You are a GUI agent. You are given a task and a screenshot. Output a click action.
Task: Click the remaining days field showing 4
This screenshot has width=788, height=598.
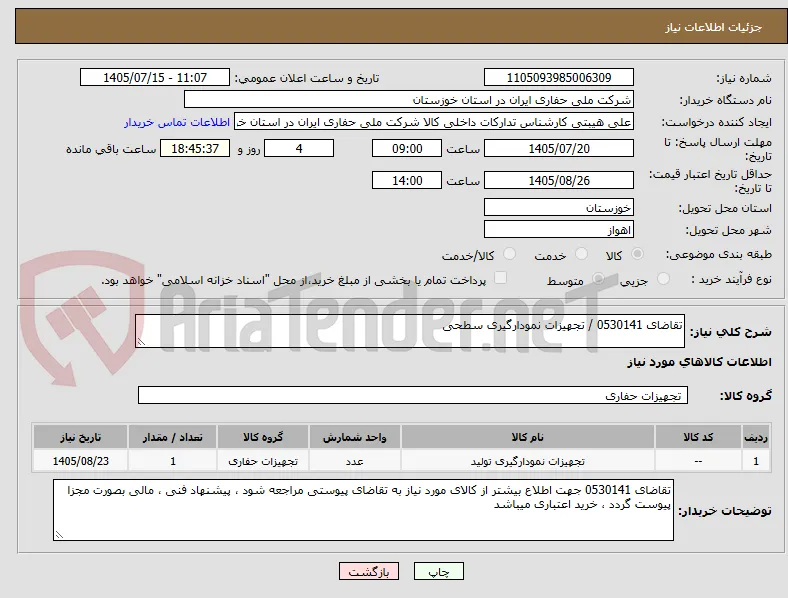click(299, 149)
